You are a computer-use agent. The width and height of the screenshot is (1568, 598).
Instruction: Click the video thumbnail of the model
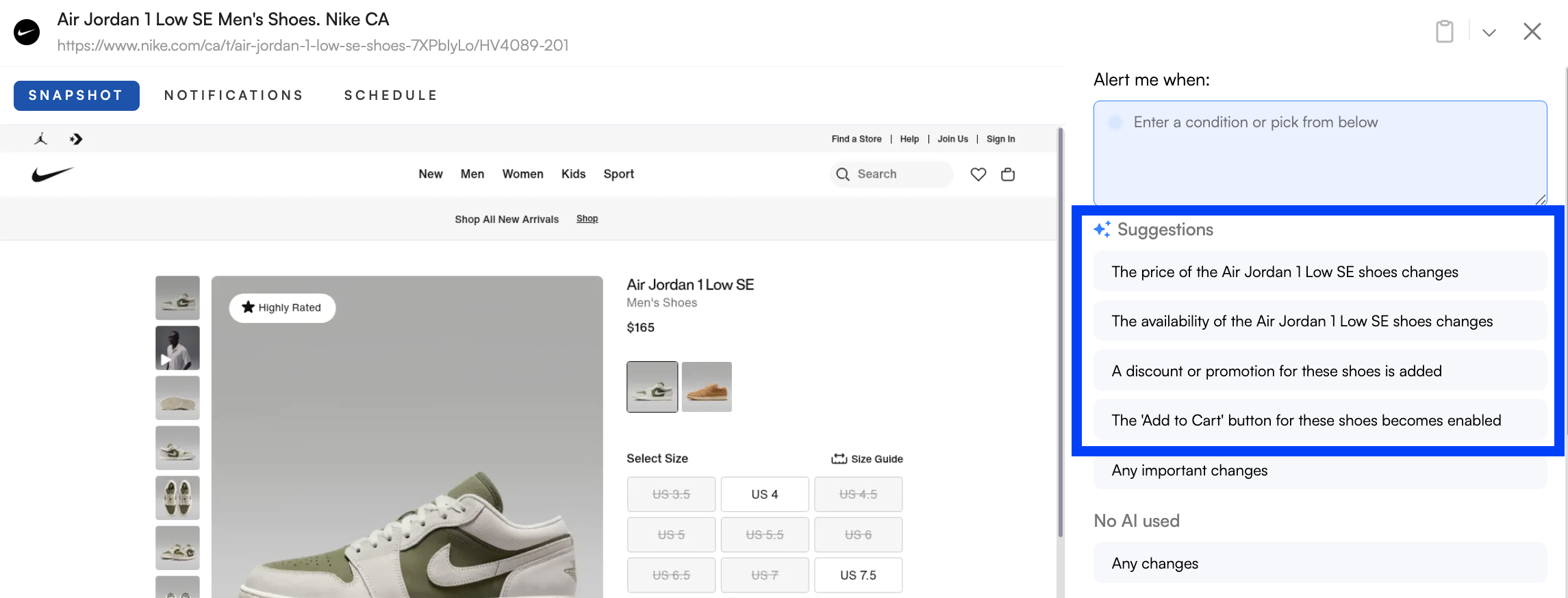pyautogui.click(x=177, y=348)
